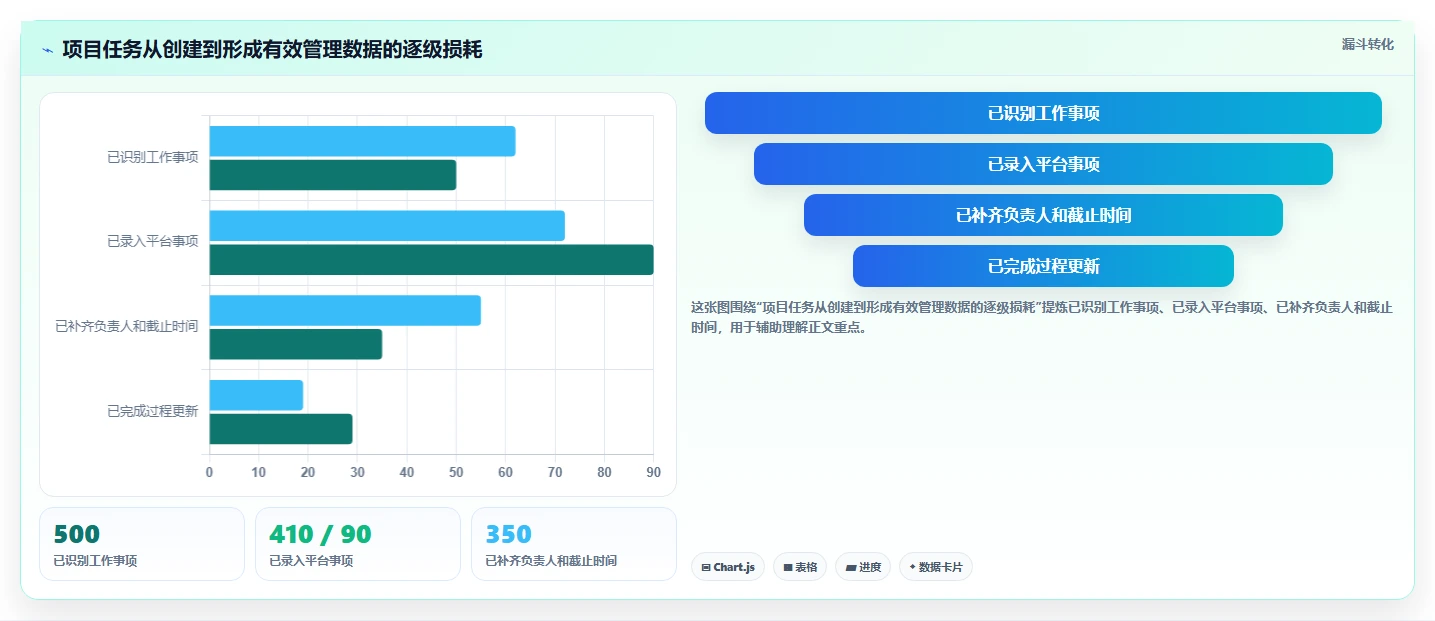Click the title 项目任务从创建到形成有效管理数据的逐级损耗

tap(272, 49)
